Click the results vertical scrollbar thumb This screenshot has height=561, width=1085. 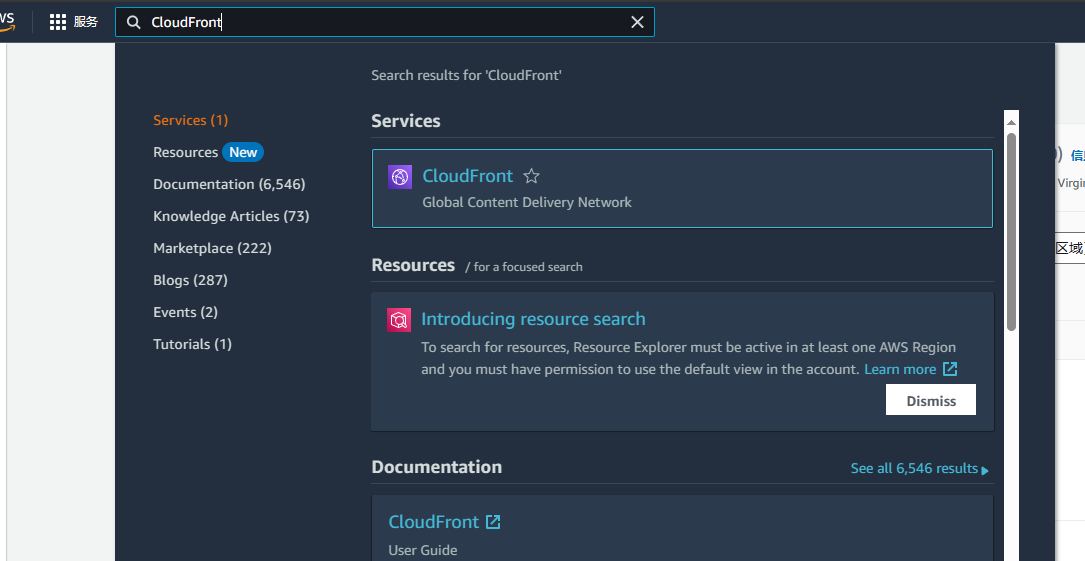tap(1011, 232)
